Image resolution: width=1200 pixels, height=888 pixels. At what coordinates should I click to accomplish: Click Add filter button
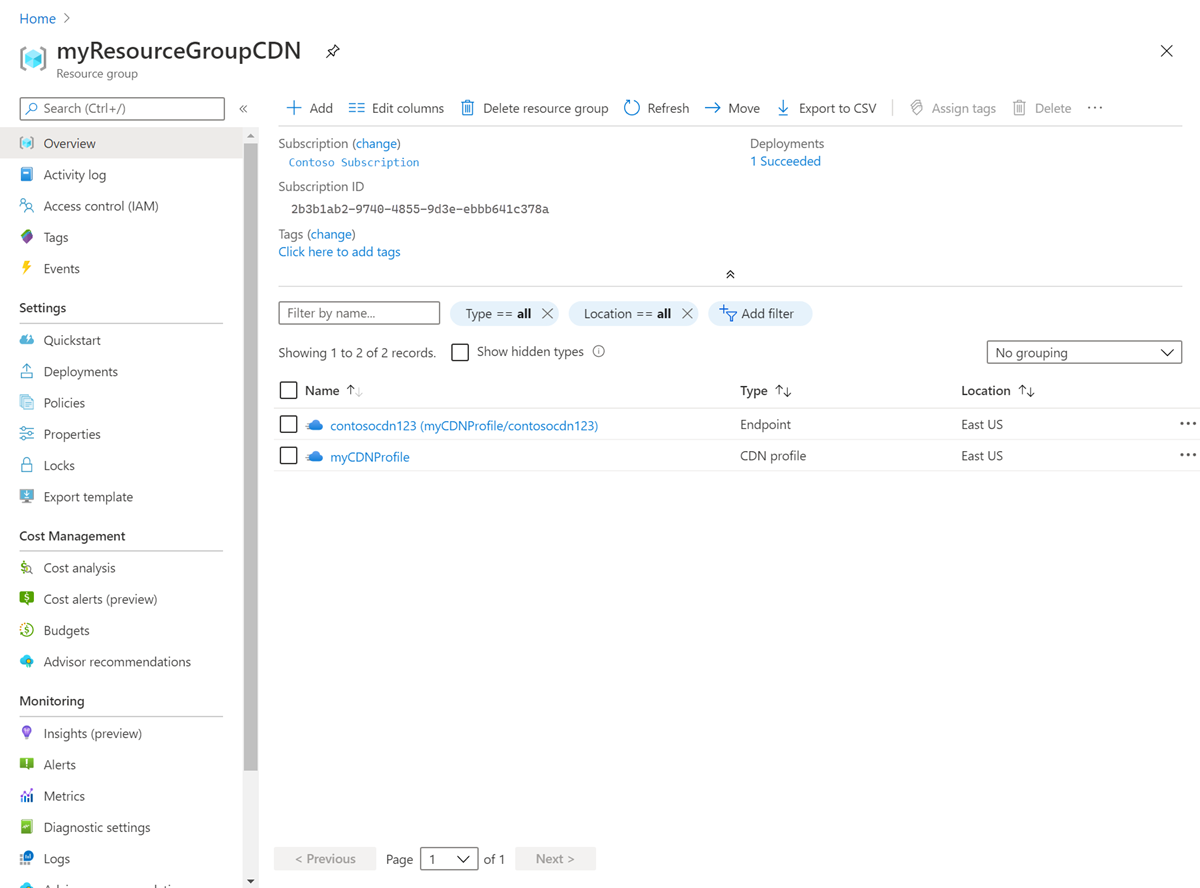[760, 314]
